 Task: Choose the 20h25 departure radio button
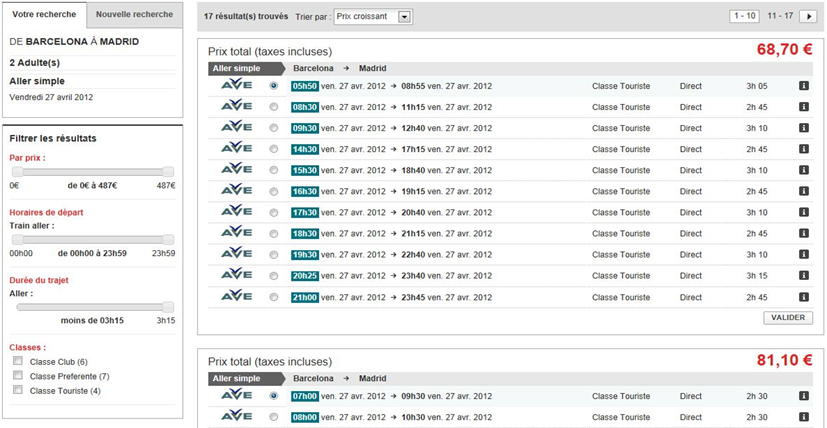pos(274,276)
